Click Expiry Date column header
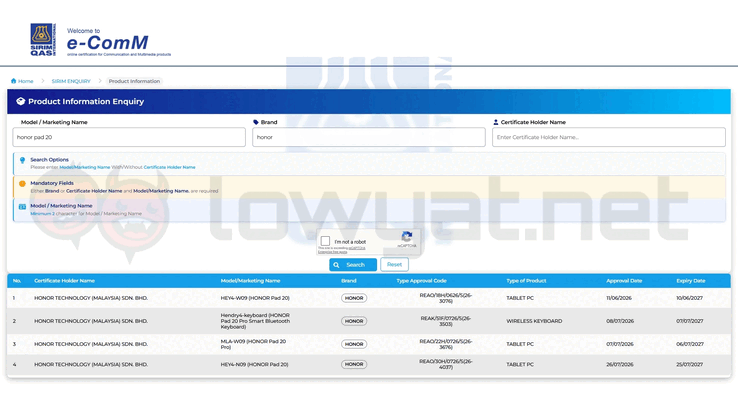This screenshot has height=415, width=738. [x=690, y=281]
